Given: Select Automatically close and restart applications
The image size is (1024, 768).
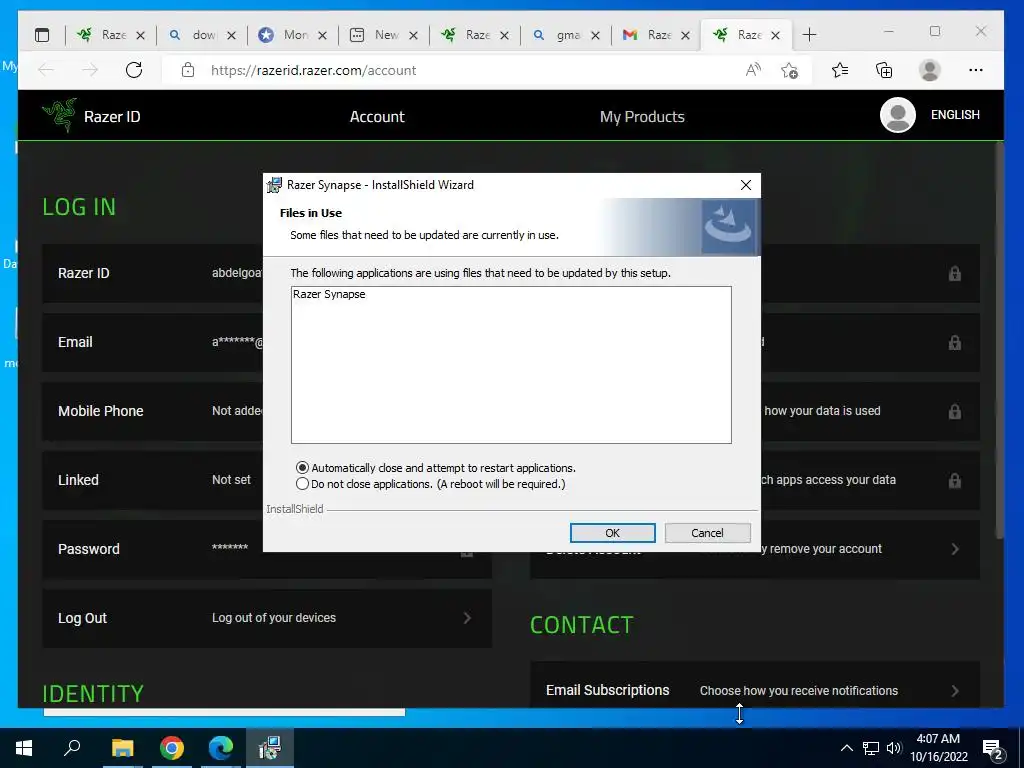Looking at the screenshot, I should point(436,468).
